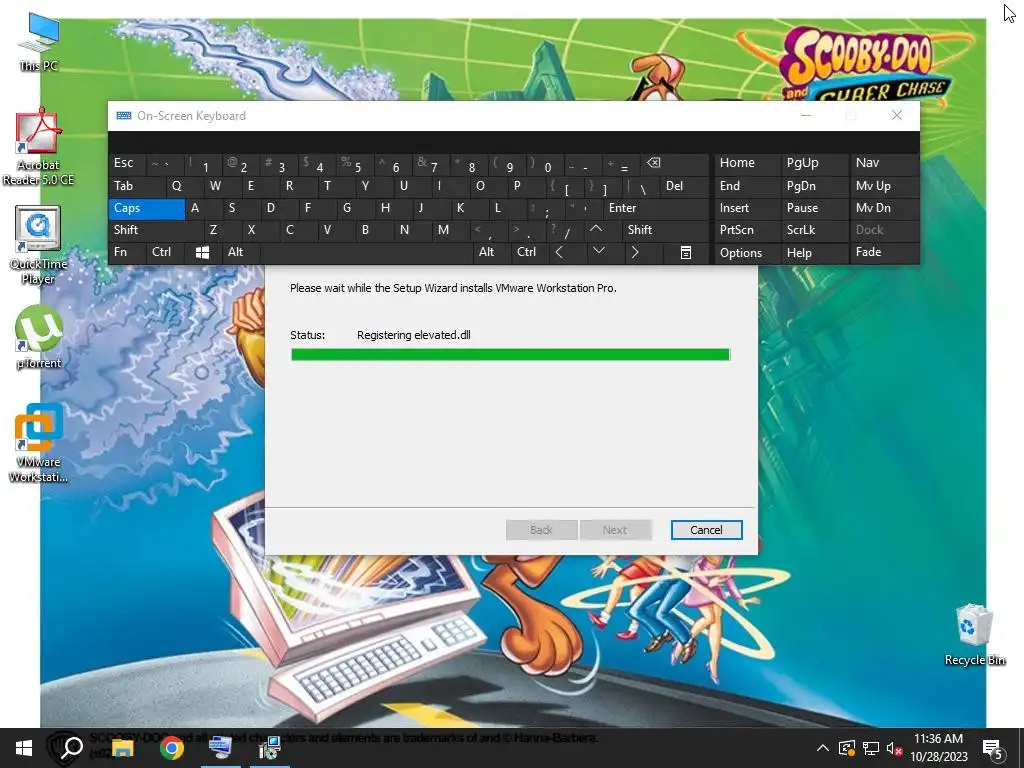Switch to the VMware installer taskbar item
1024x768 pixels.
click(x=269, y=748)
